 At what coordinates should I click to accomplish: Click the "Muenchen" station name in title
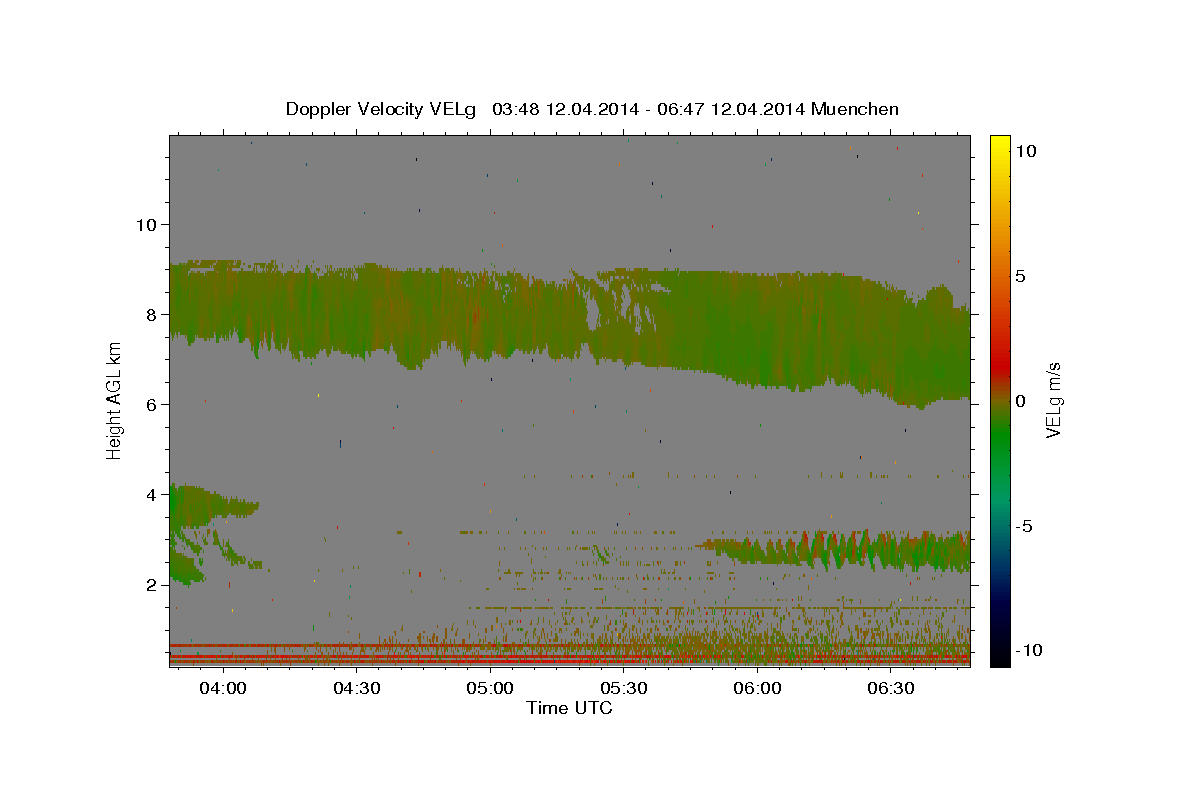856,109
